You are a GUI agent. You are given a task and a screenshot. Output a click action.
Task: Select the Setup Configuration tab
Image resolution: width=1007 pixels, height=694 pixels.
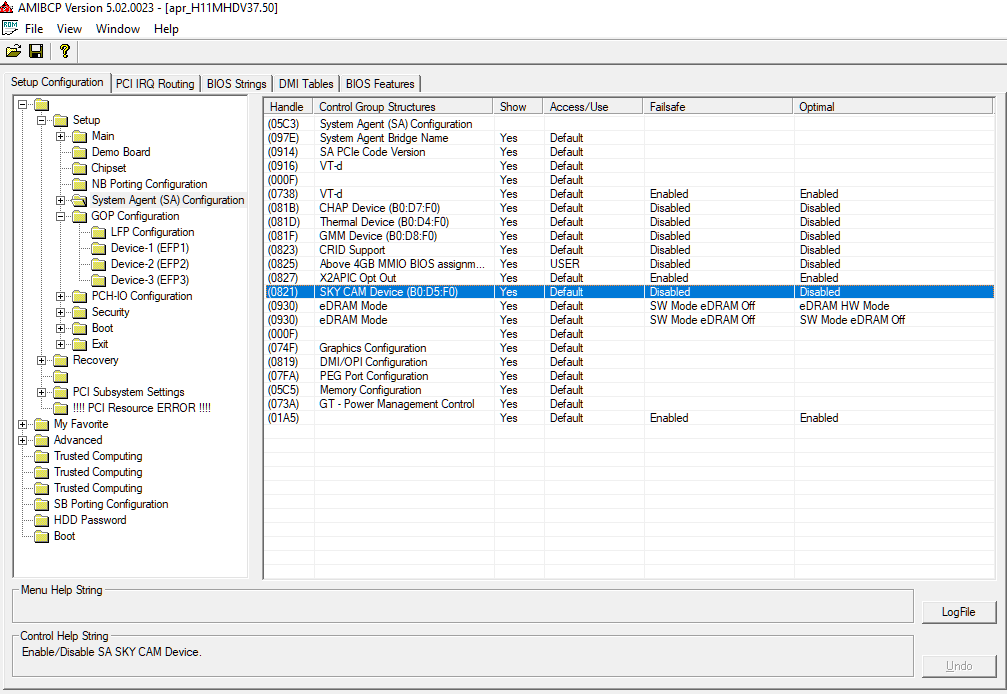click(57, 82)
